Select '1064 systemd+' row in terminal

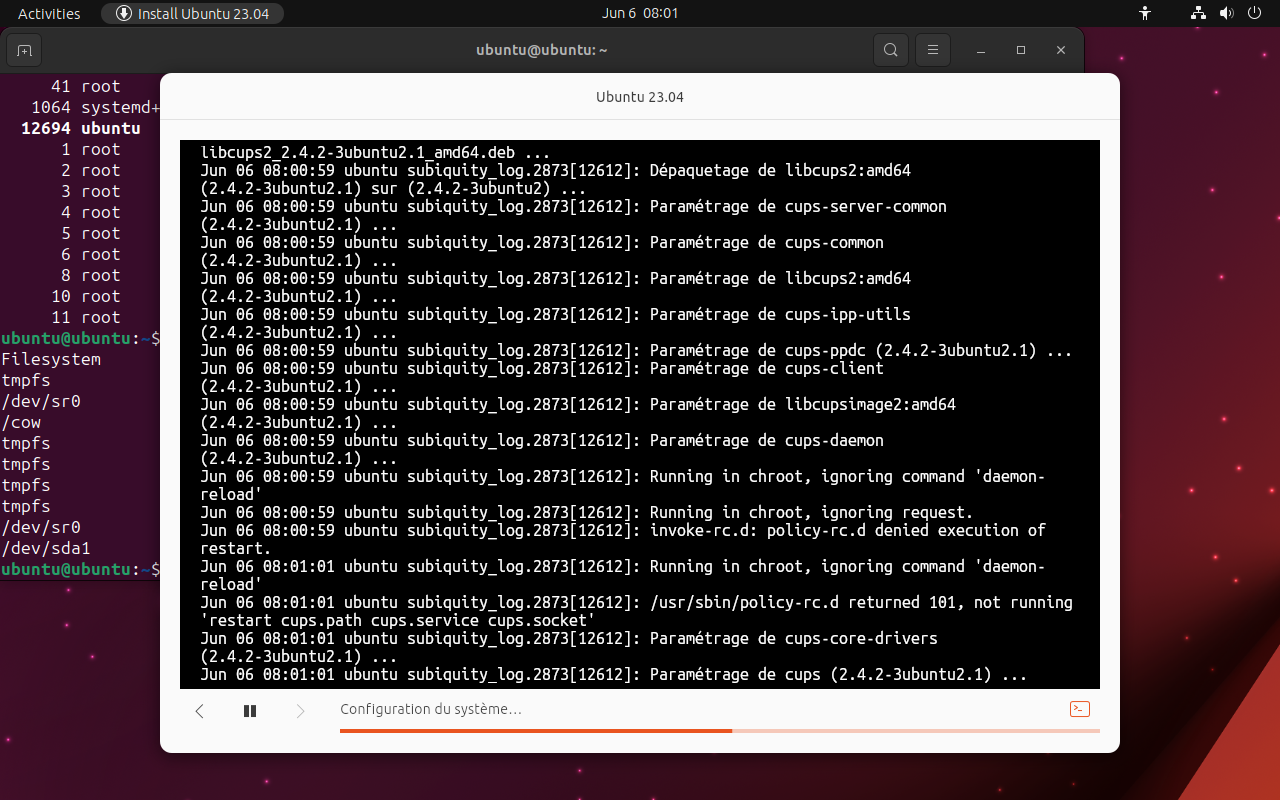(95, 107)
